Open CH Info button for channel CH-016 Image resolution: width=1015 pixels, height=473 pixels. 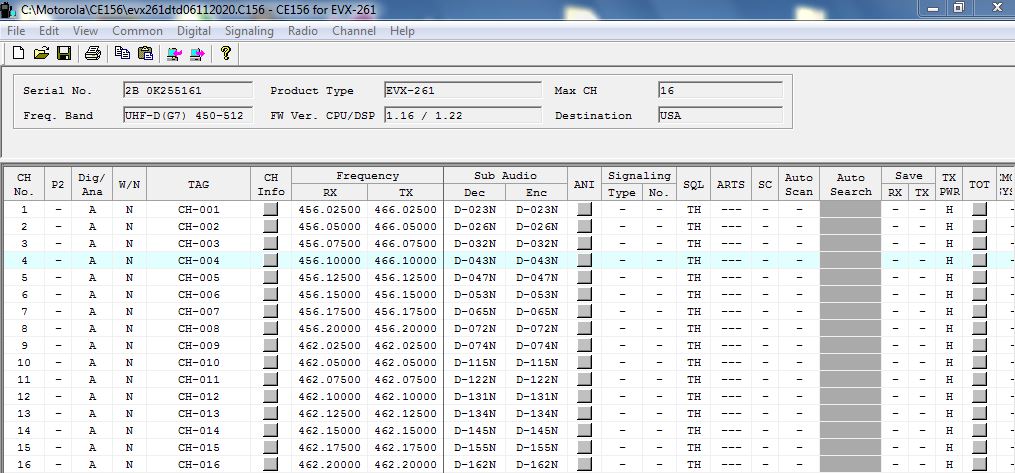271,464
